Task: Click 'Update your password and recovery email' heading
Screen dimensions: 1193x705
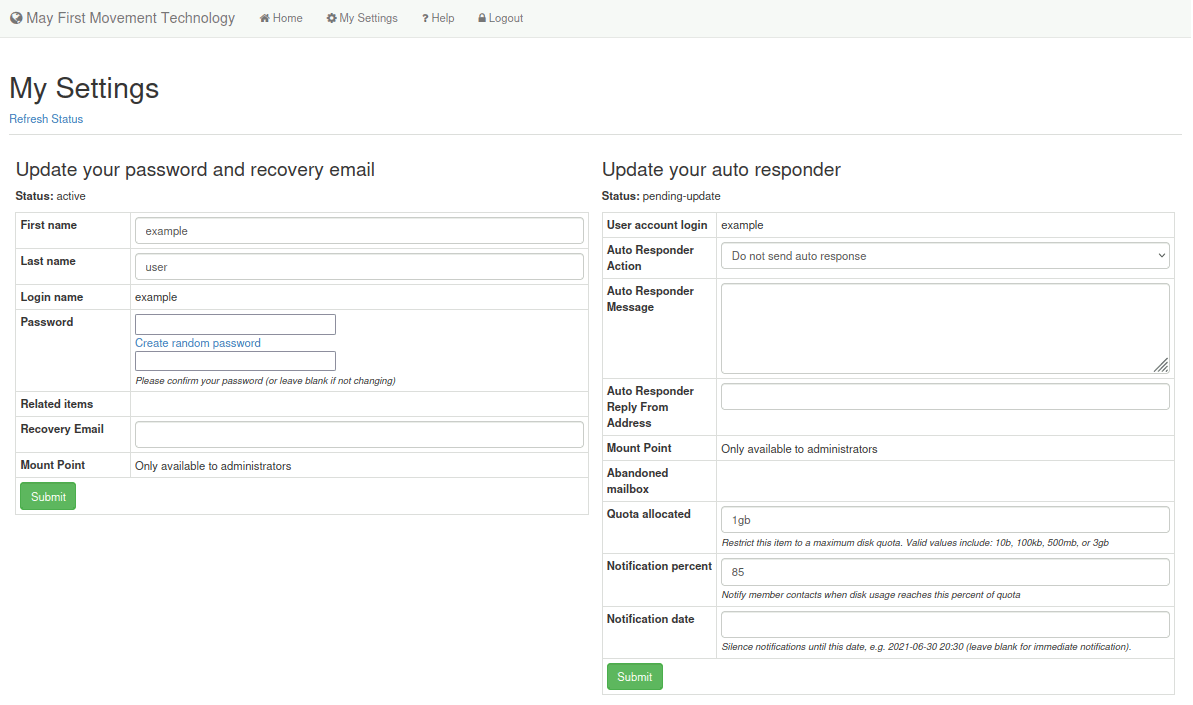Action: (195, 169)
